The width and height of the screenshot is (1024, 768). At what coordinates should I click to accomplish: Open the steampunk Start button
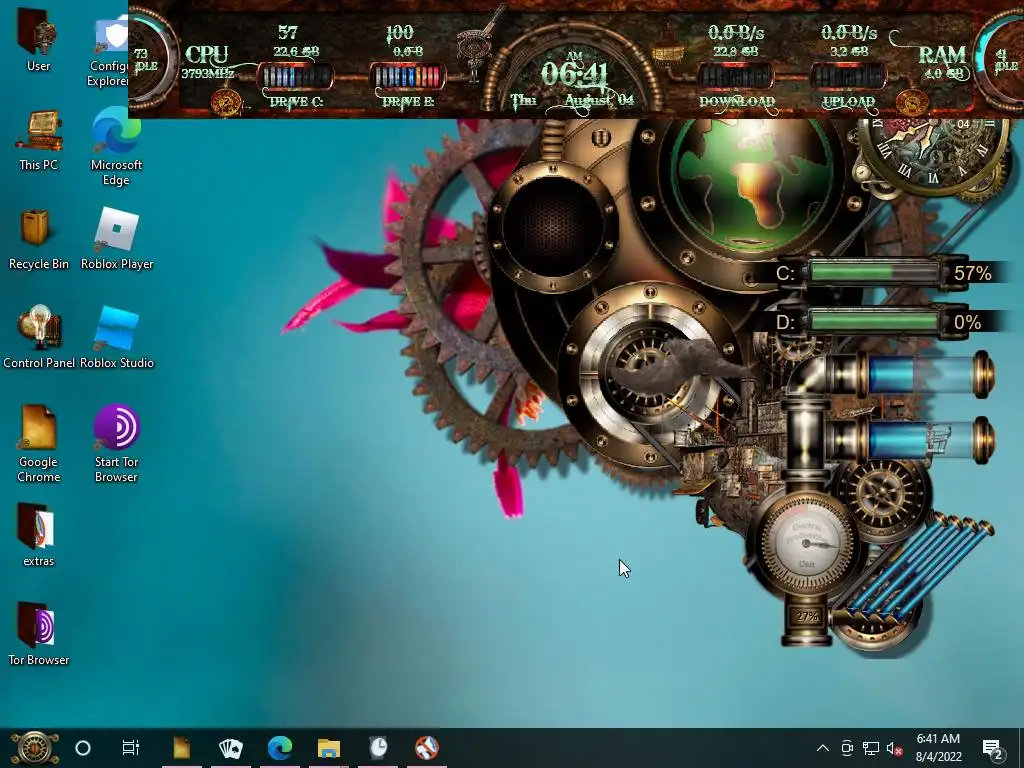(34, 748)
